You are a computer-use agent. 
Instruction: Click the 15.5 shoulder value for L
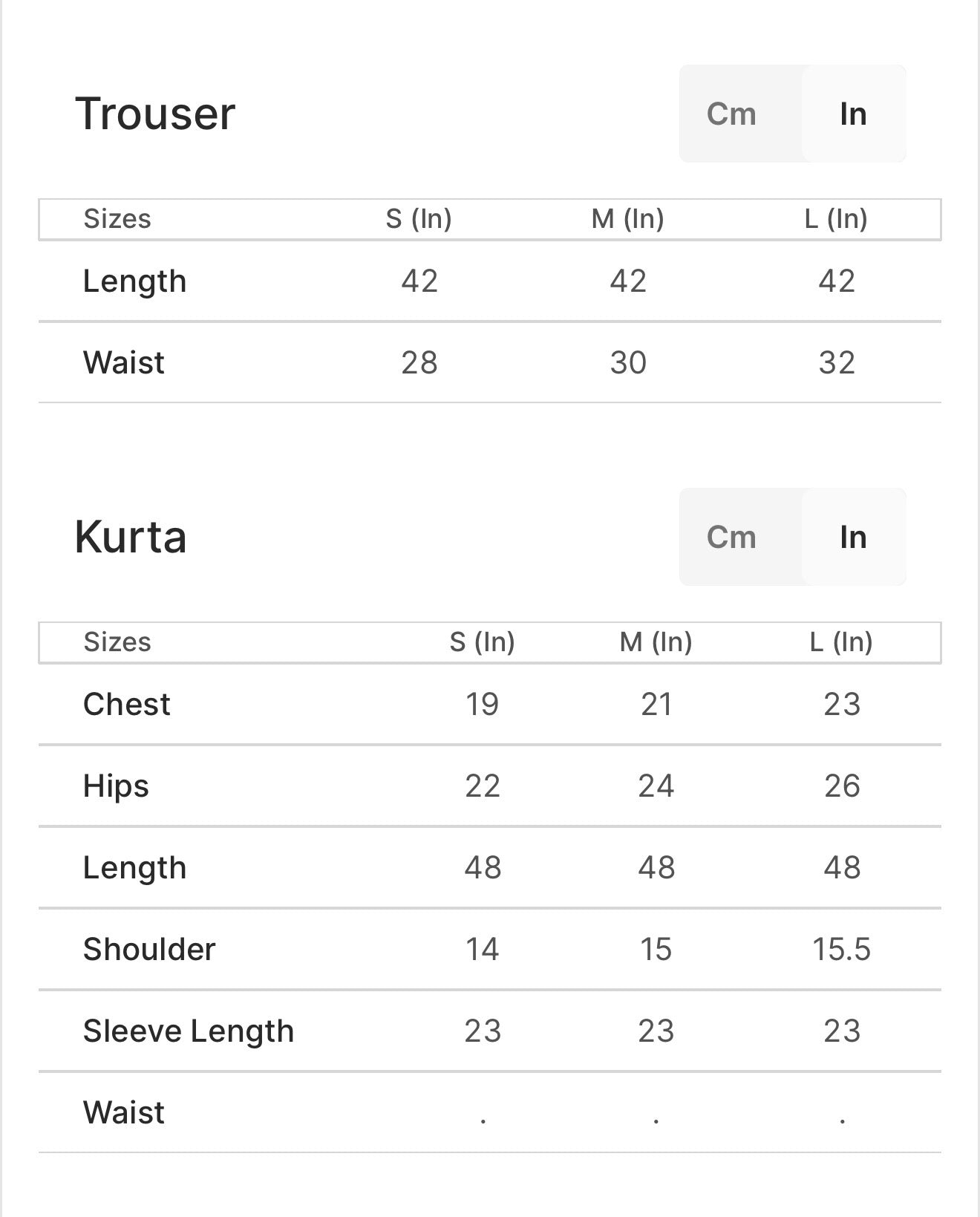point(841,949)
